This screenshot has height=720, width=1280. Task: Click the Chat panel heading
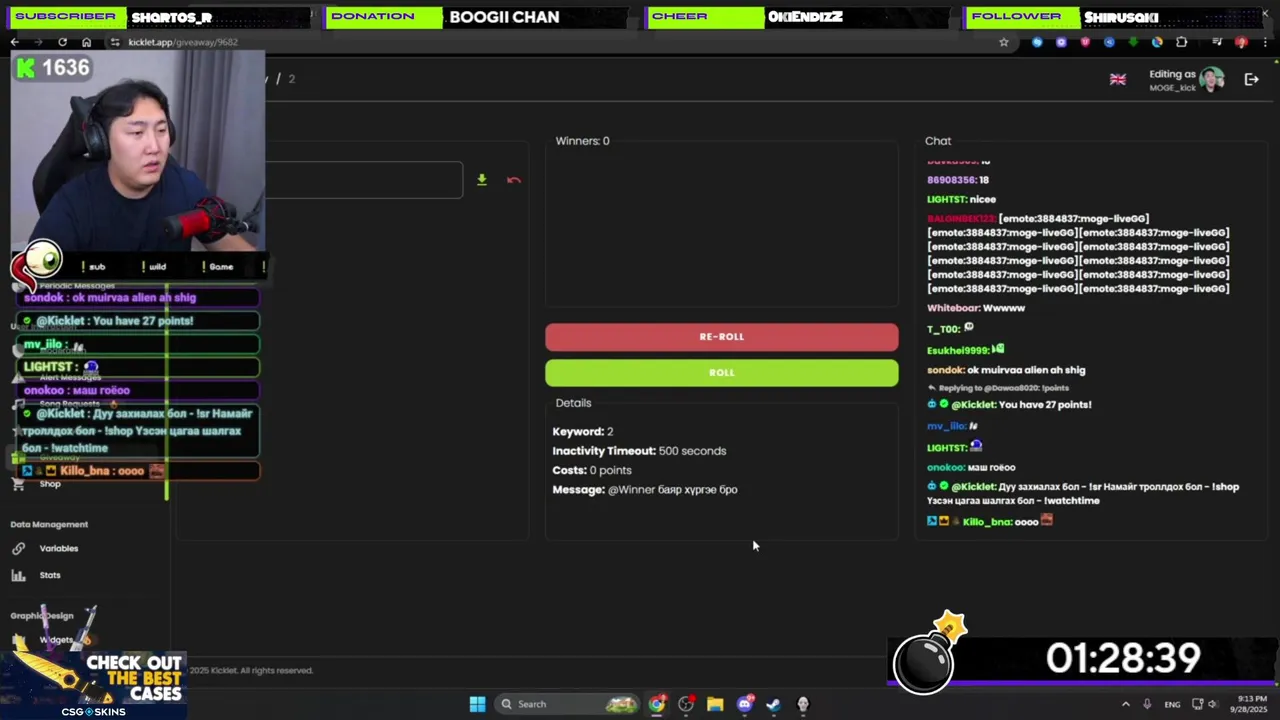tap(938, 141)
